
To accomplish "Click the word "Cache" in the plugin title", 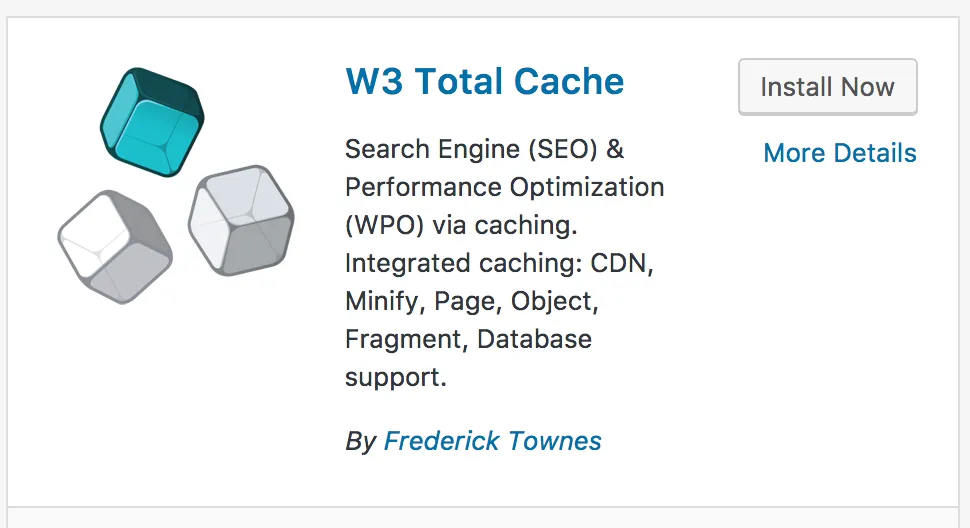I will point(580,82).
